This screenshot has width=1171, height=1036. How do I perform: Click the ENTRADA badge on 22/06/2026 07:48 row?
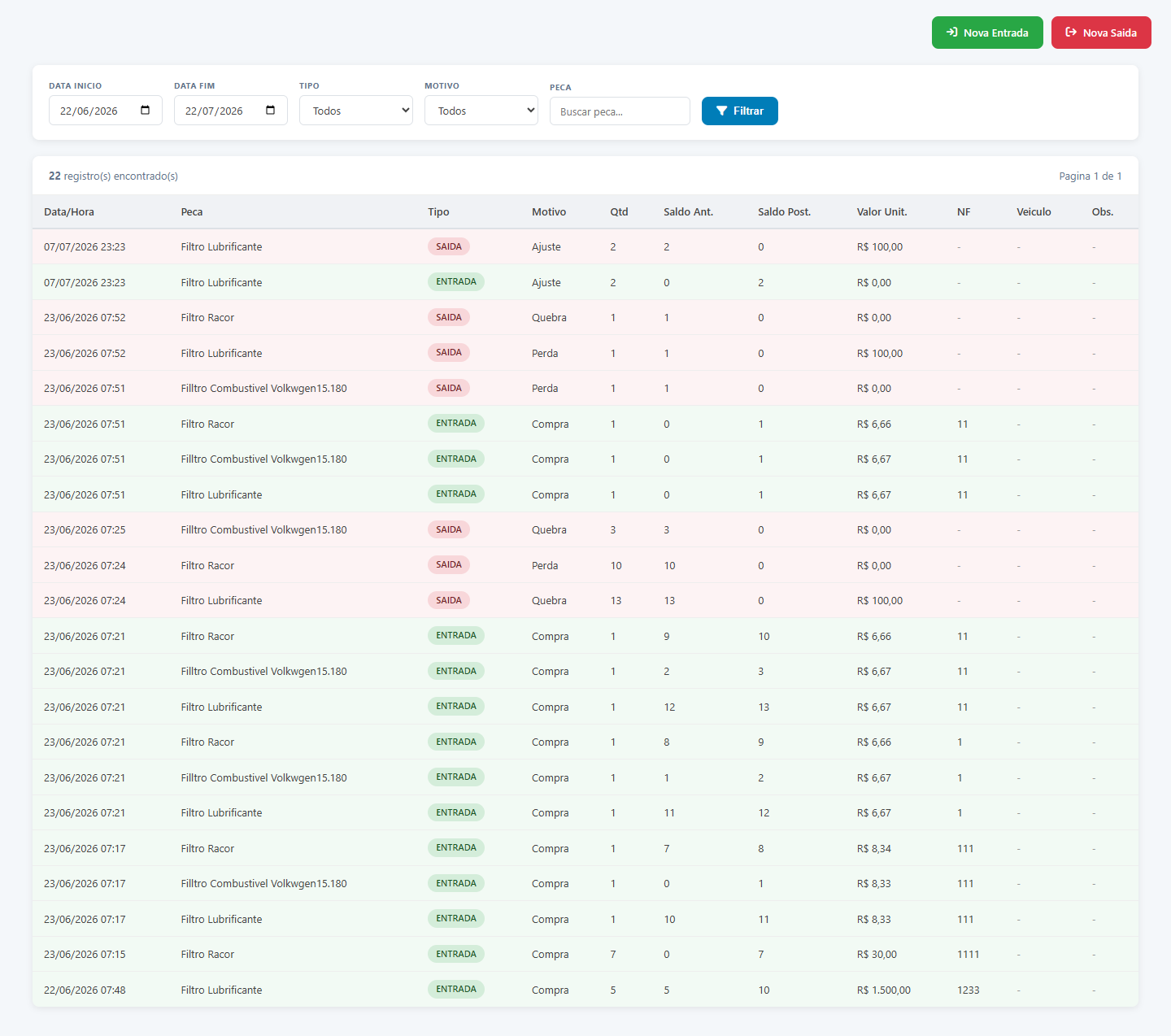(456, 989)
